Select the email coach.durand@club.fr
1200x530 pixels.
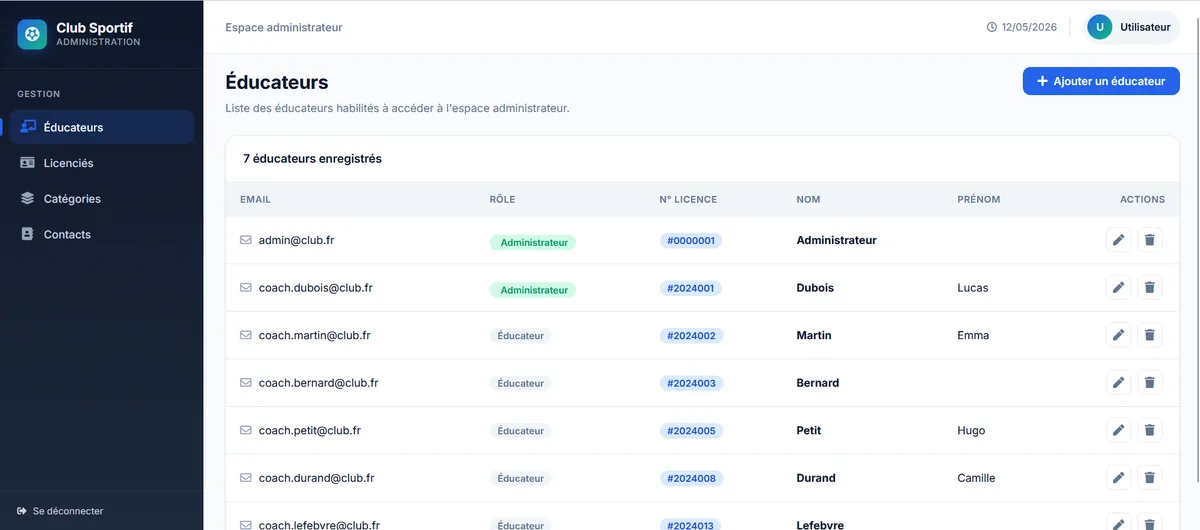coord(317,478)
